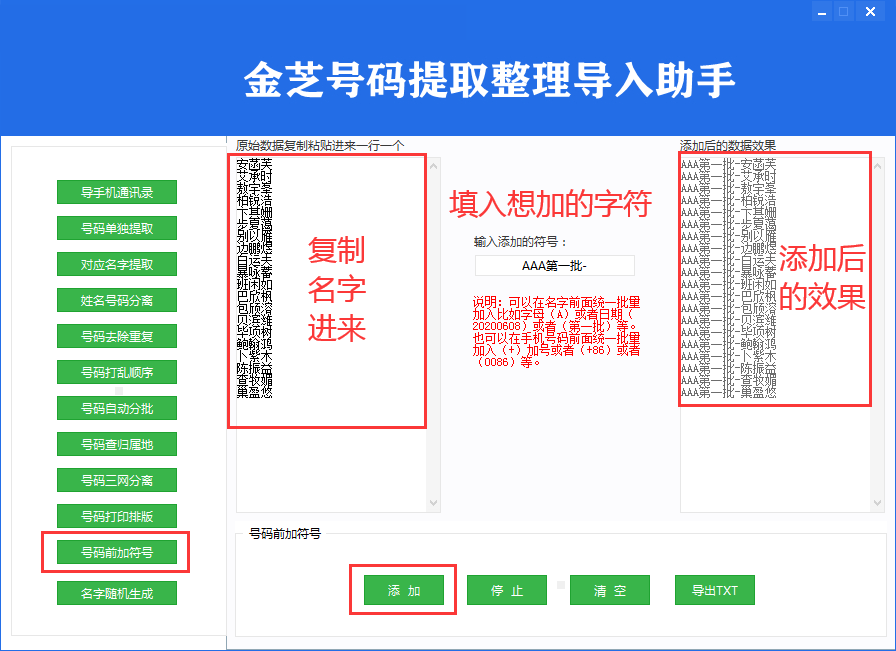Open the 名字随机生成 generator
This screenshot has width=896, height=651.
coord(117,592)
